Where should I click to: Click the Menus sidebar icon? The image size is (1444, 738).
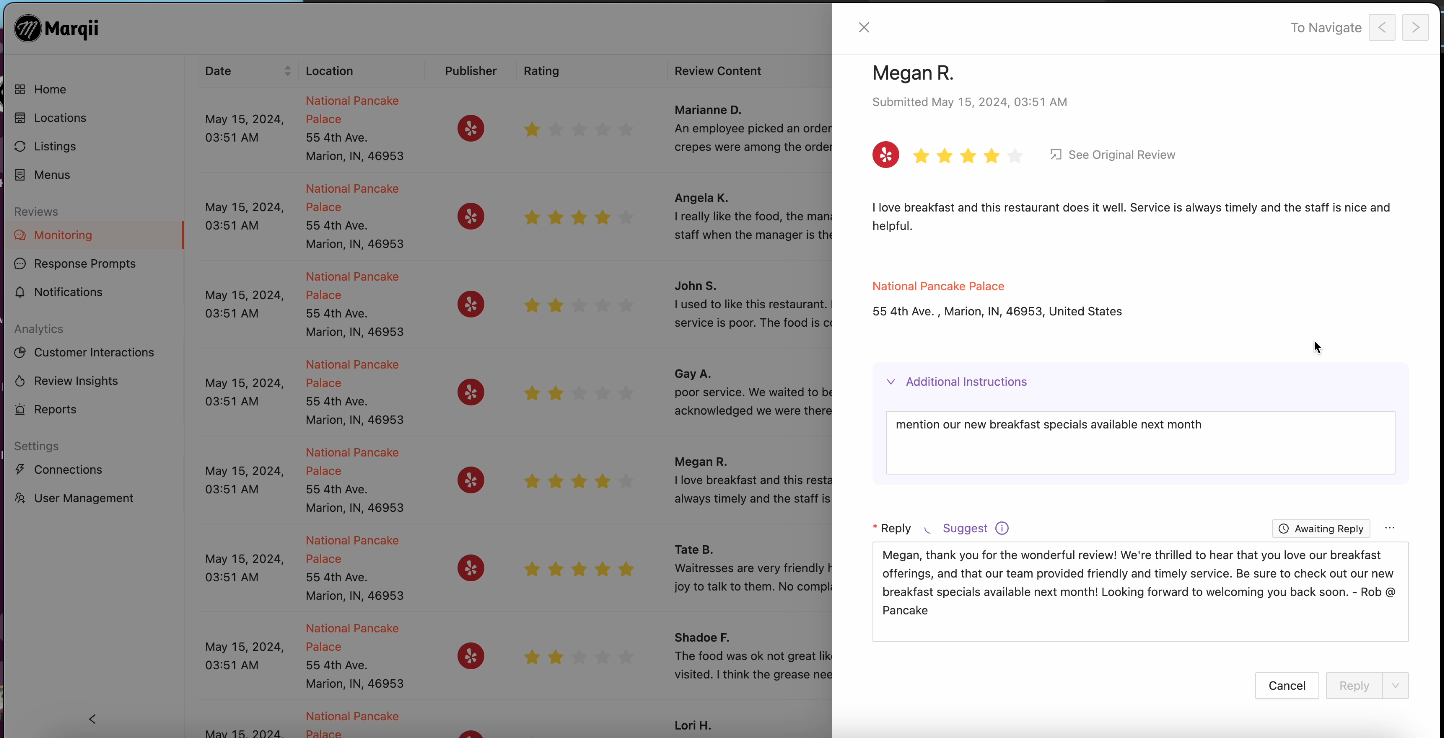click(x=20, y=175)
